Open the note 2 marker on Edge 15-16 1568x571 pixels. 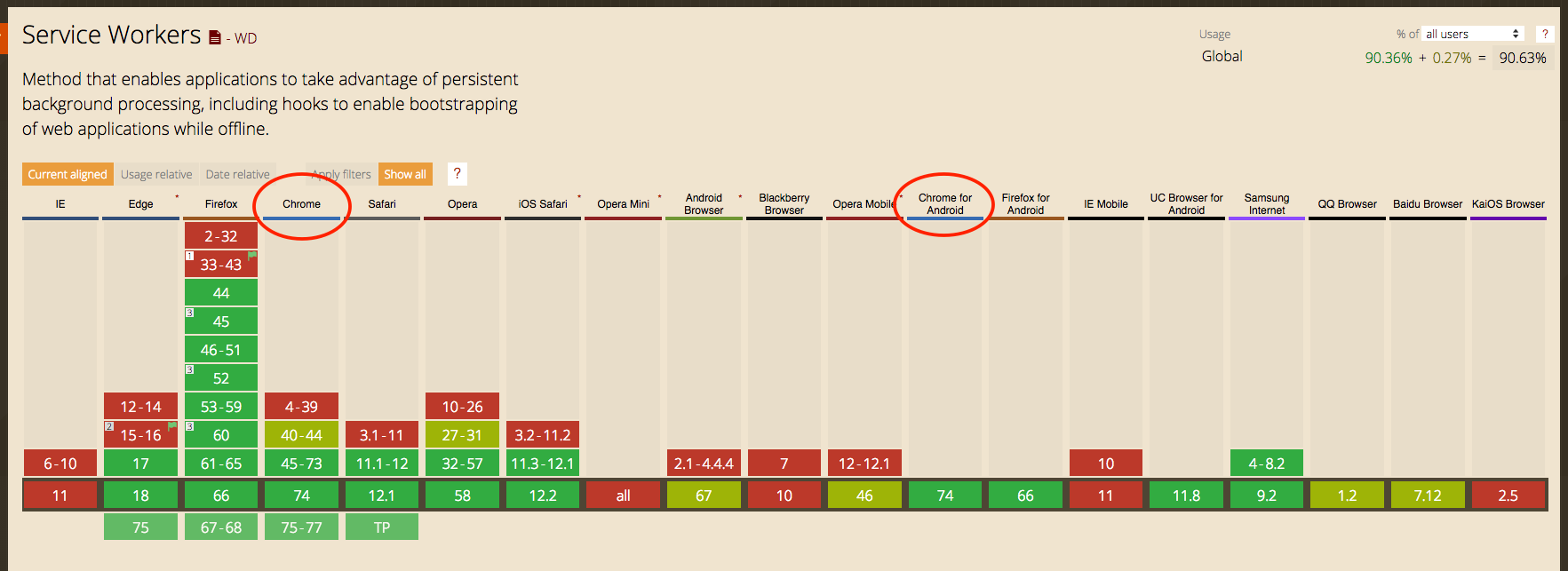(x=109, y=426)
